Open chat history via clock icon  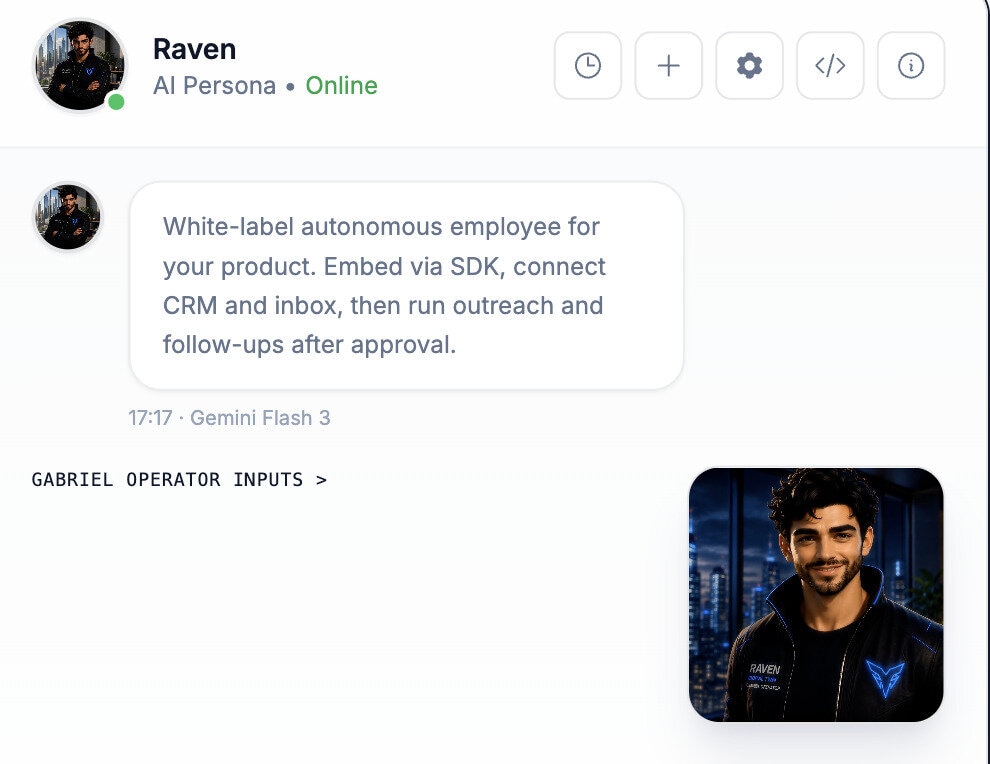click(588, 66)
